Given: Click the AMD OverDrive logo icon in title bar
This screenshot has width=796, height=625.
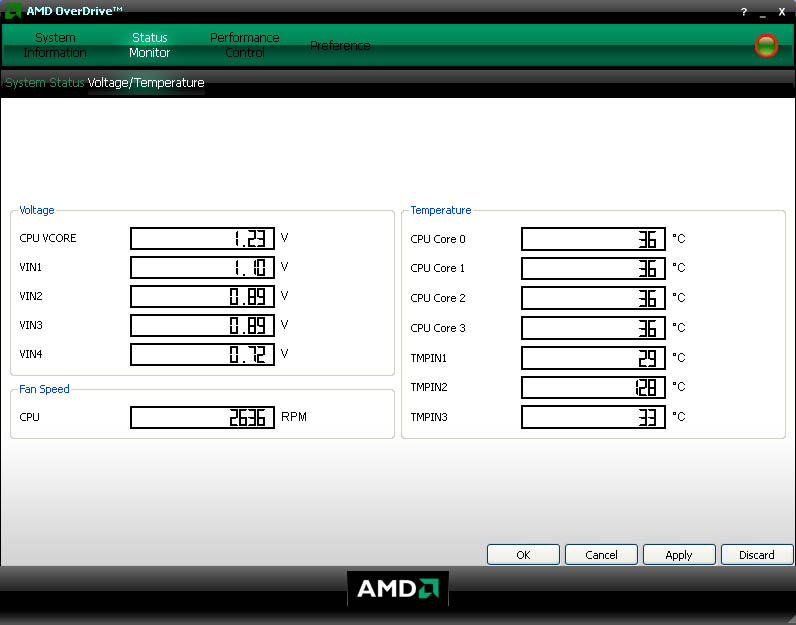Looking at the screenshot, I should (12, 11).
